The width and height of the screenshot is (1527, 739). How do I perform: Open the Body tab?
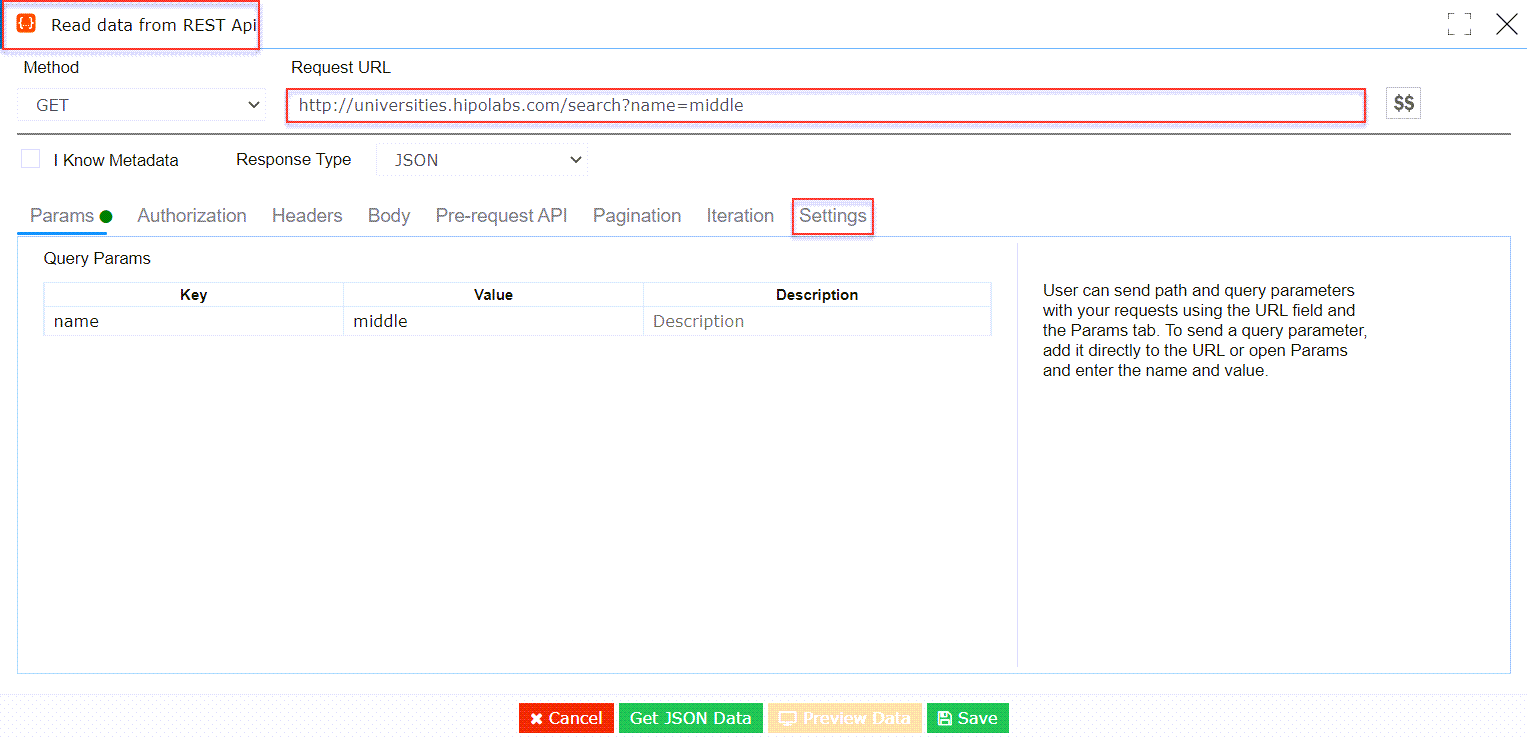coord(389,216)
